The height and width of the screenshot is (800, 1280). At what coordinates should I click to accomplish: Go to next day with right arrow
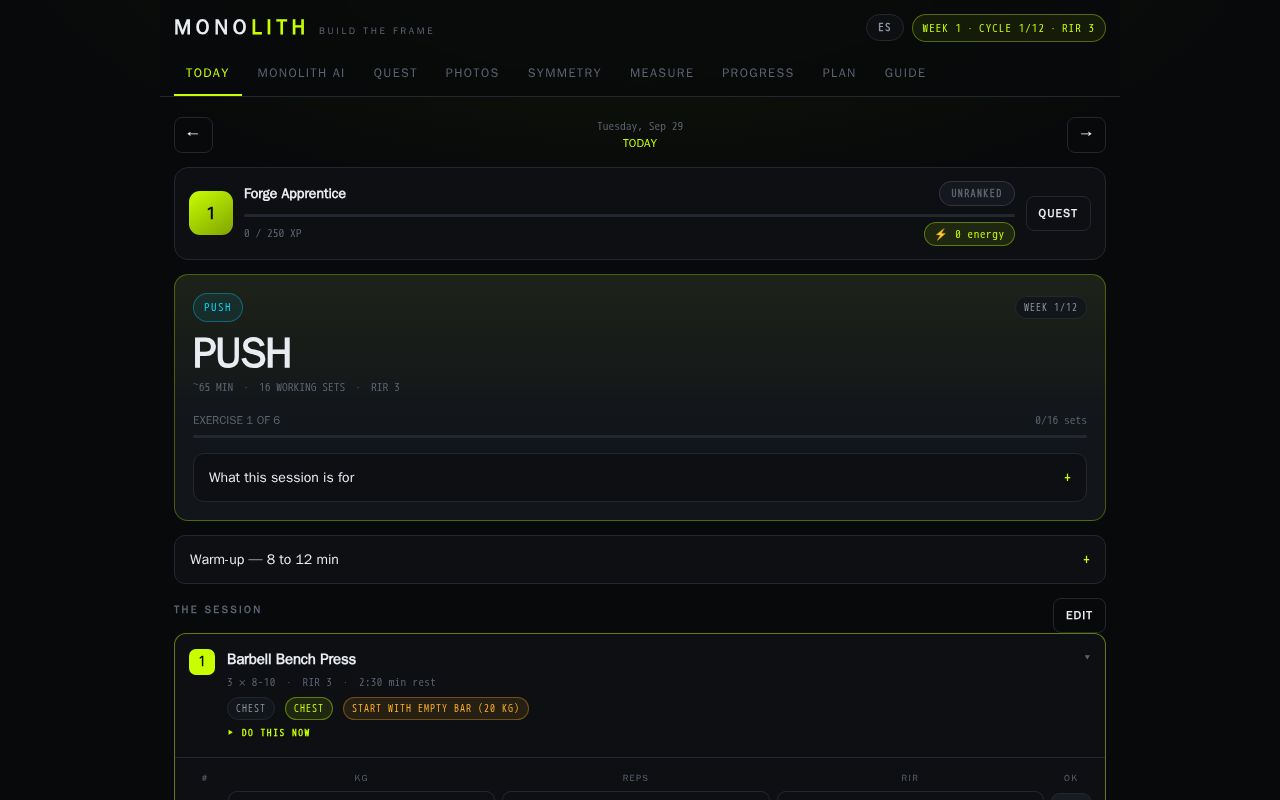pyautogui.click(x=1086, y=134)
